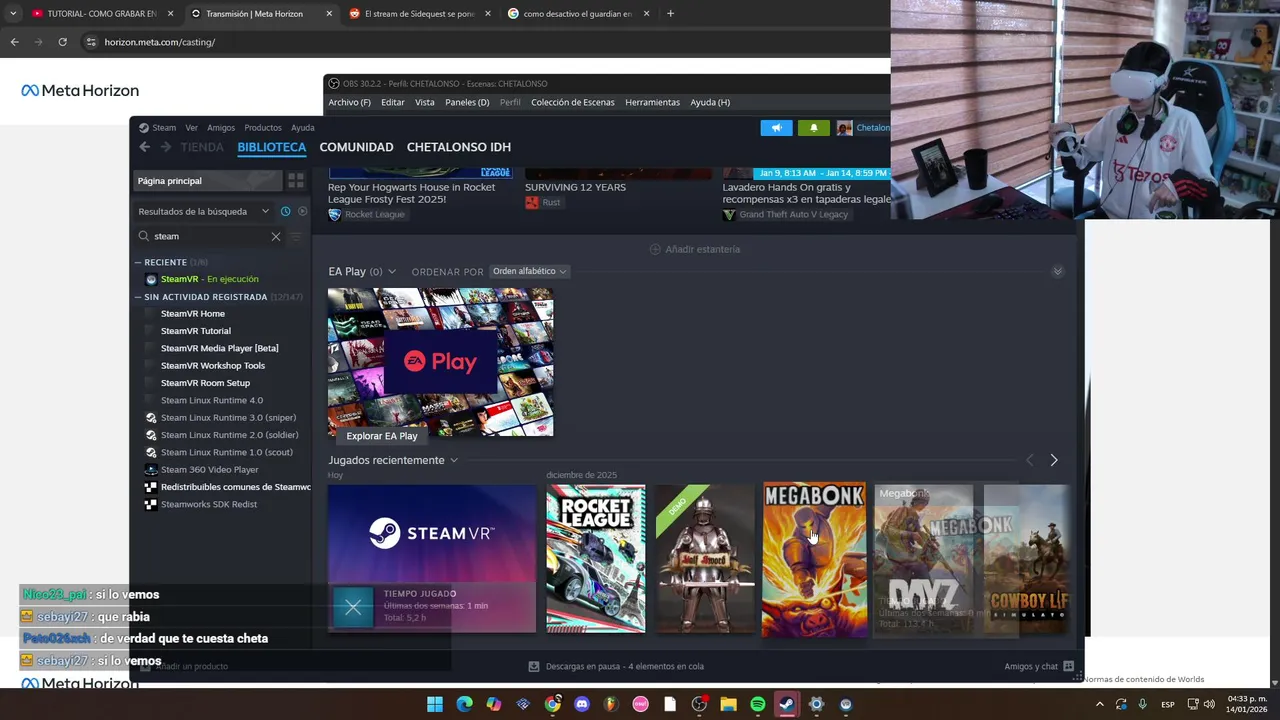The image size is (1280, 720).
Task: Switch to the BIBLIOTECA tab
Action: click(272, 147)
